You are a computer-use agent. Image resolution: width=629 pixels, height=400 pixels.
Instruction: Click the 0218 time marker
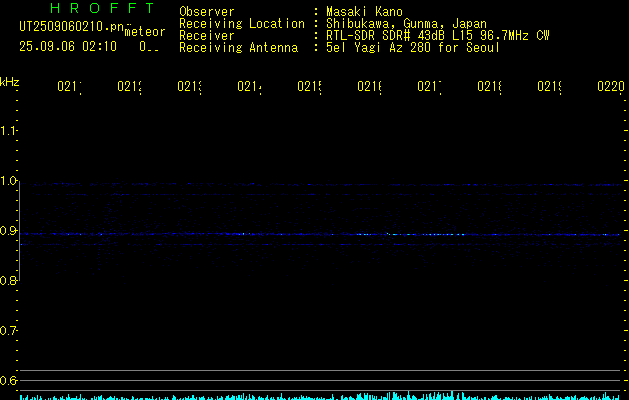coord(489,86)
